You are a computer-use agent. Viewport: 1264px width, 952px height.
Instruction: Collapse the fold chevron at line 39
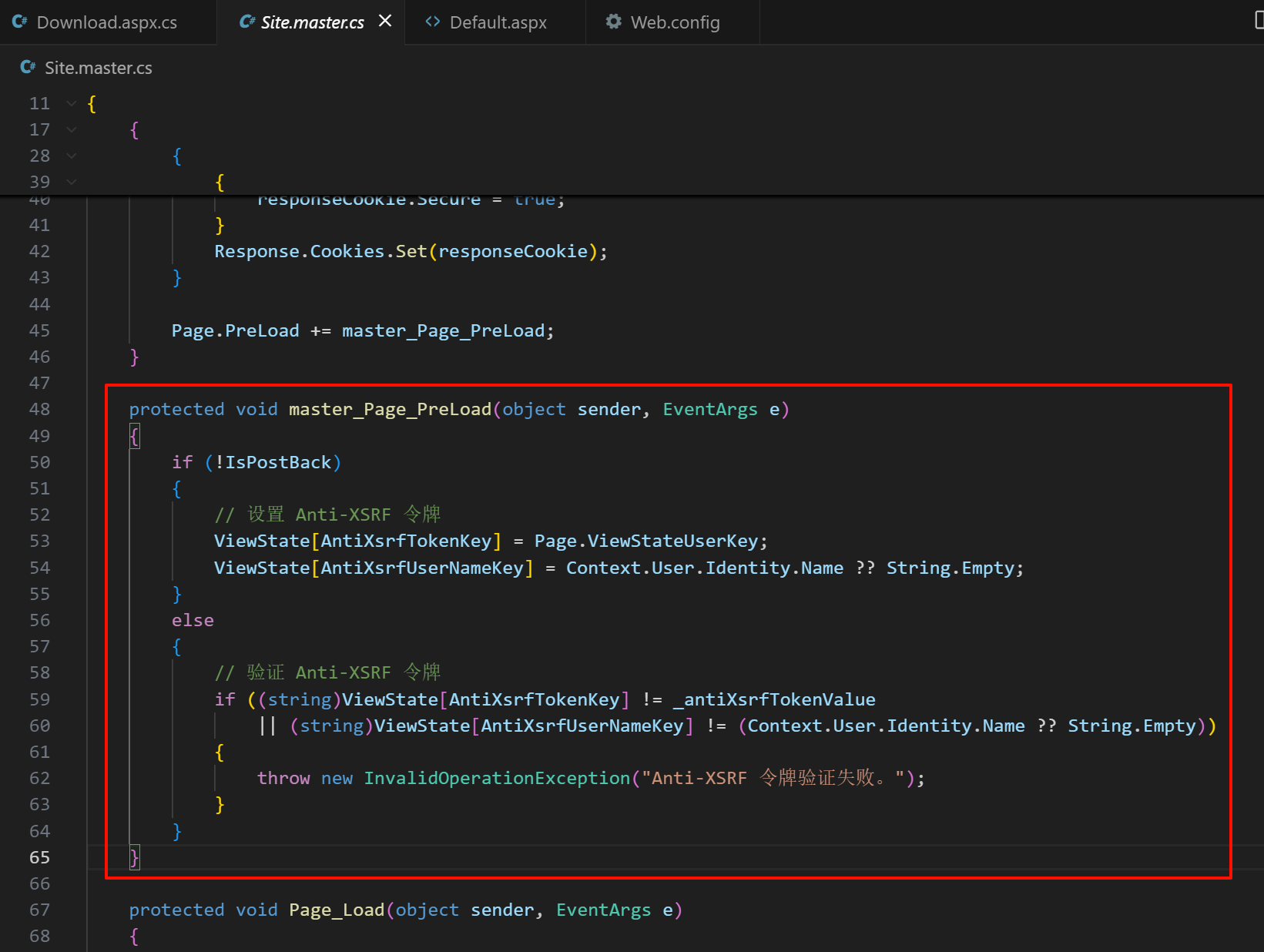pyautogui.click(x=72, y=182)
